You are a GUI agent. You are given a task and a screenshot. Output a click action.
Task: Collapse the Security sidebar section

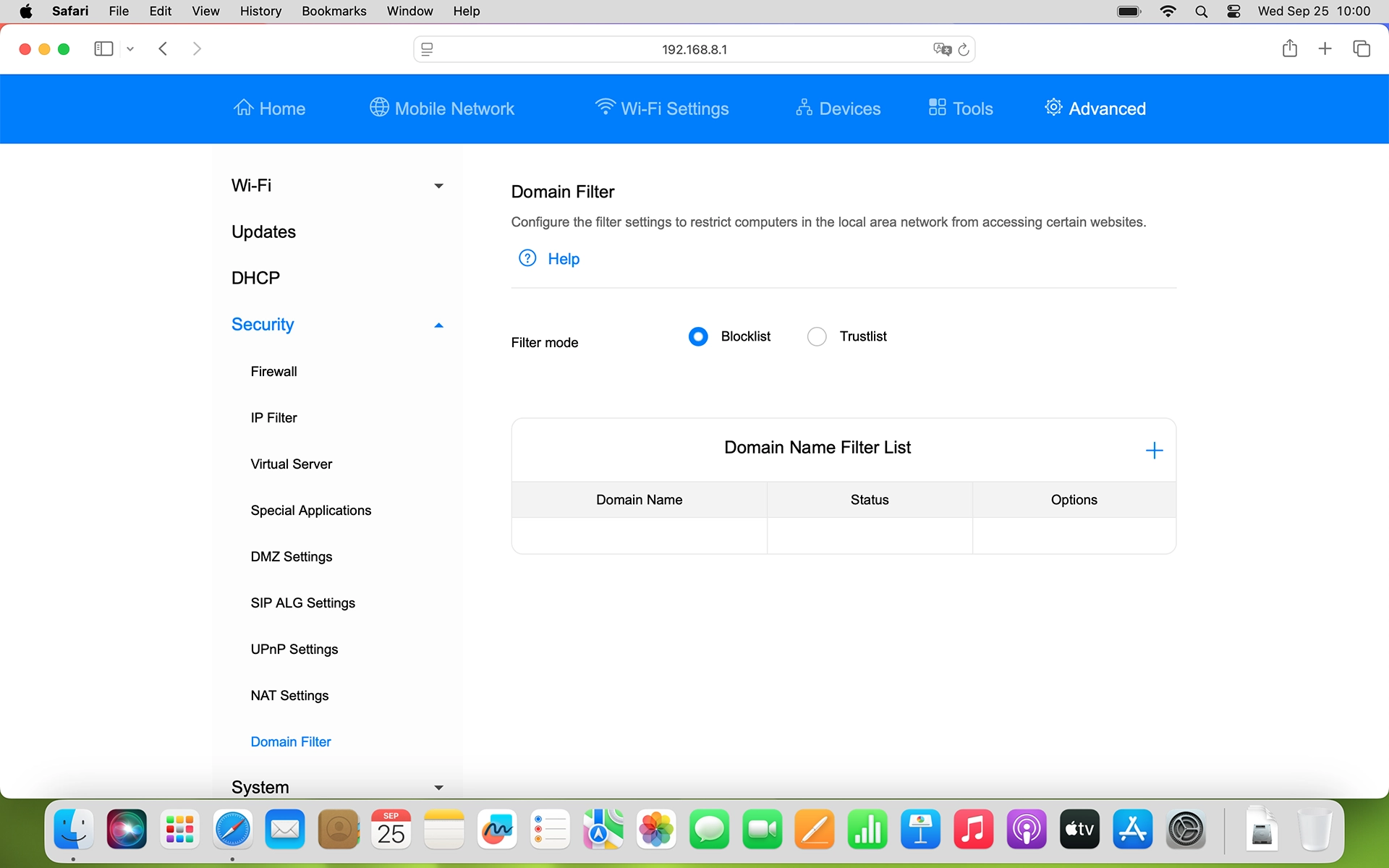click(438, 325)
